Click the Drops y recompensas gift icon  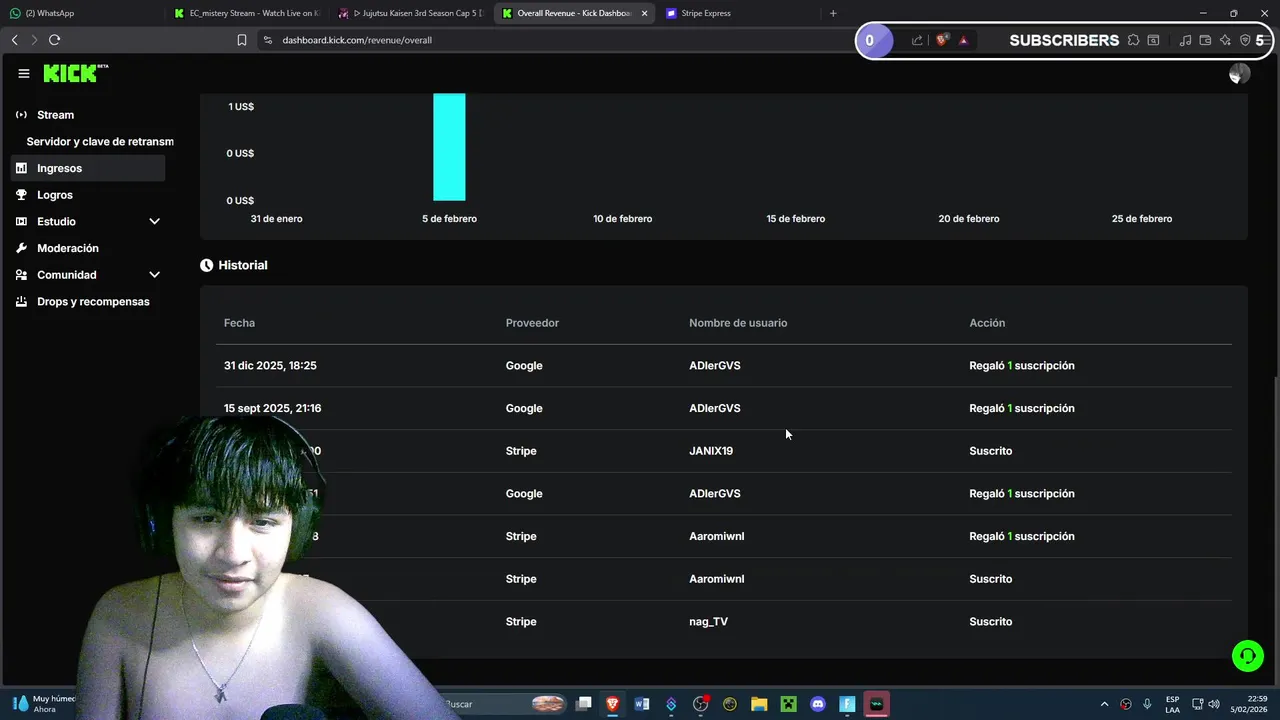21,301
